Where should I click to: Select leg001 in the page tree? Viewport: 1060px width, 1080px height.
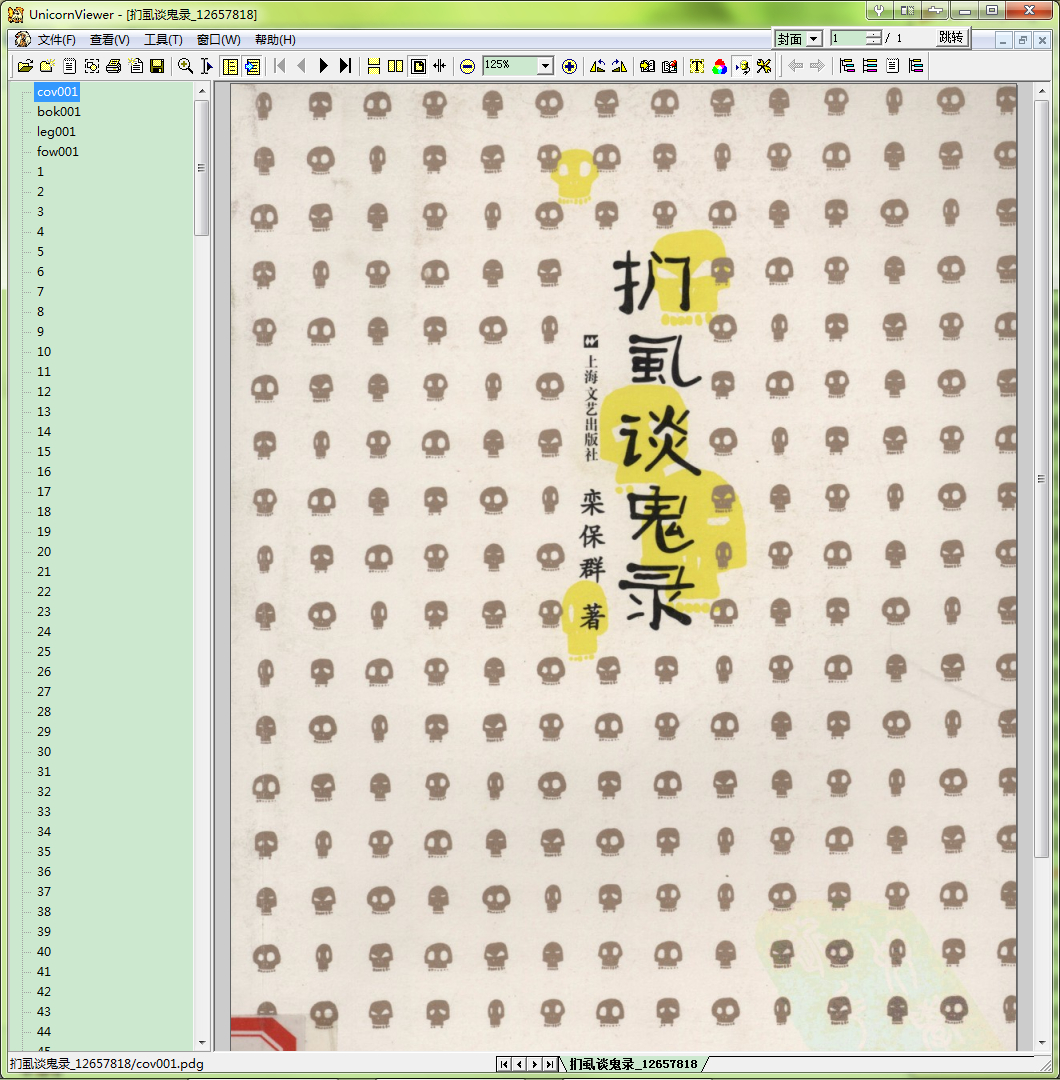(x=56, y=132)
